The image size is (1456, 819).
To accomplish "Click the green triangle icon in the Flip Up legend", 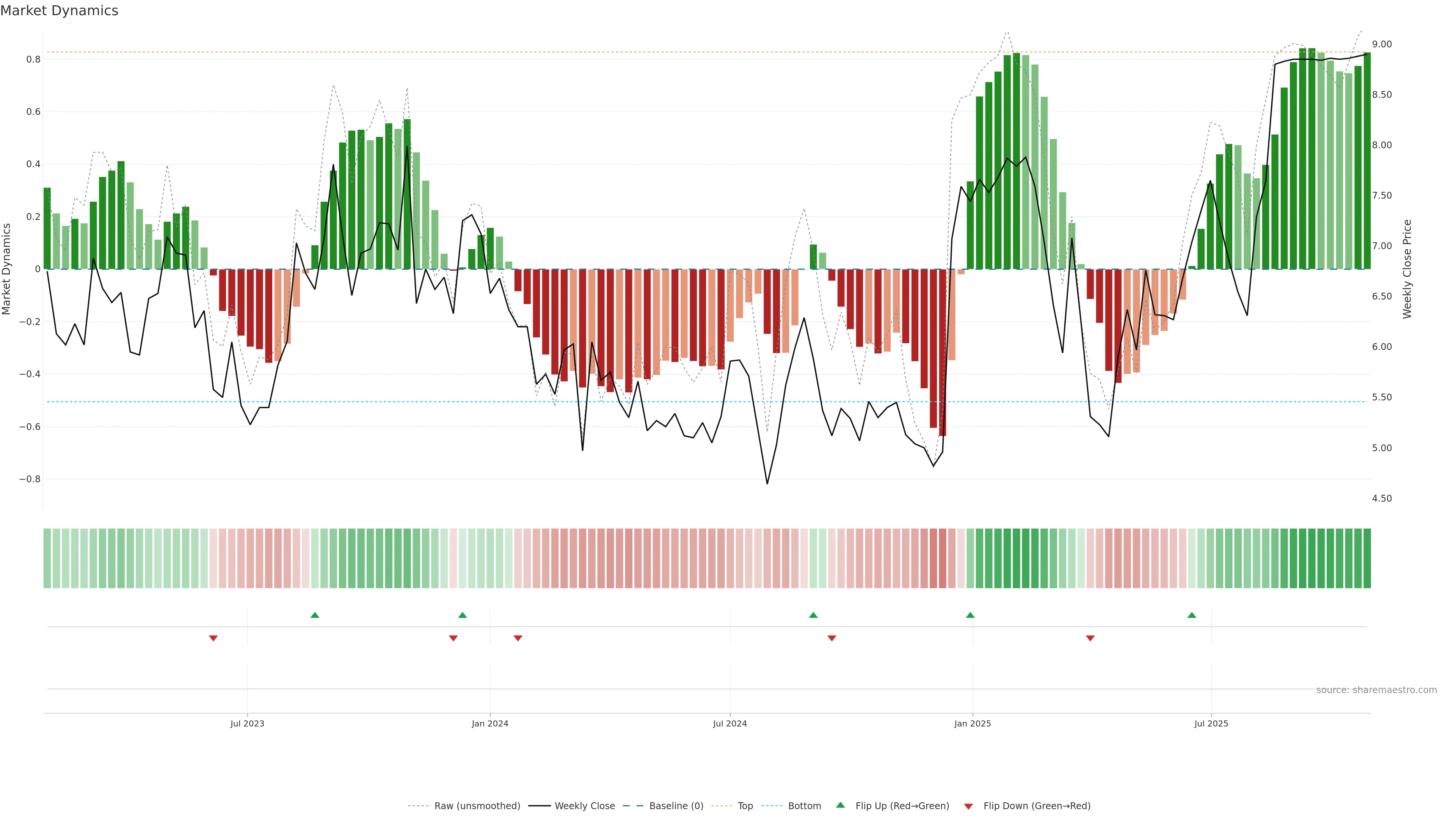I will (x=841, y=805).
